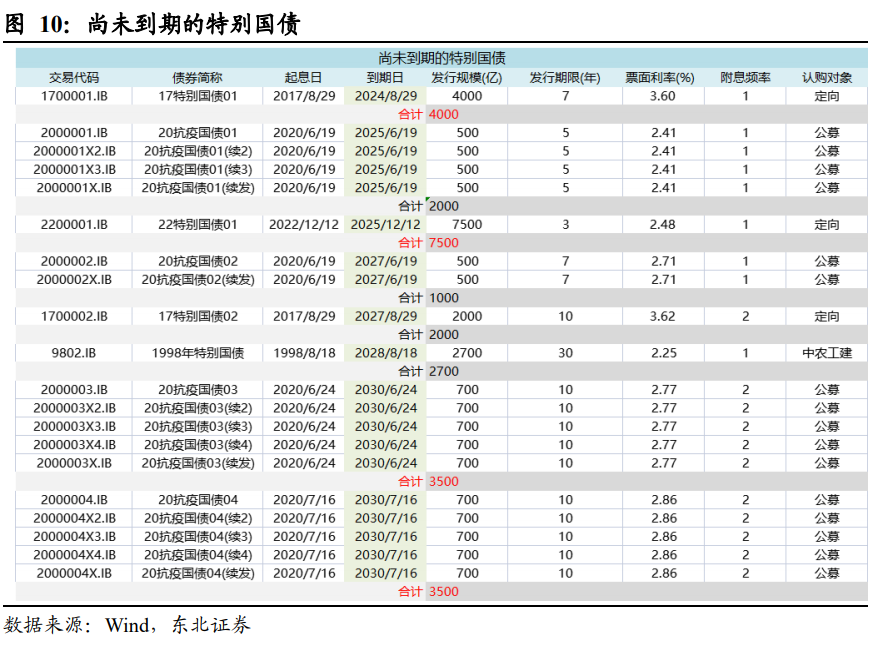Click the red subtotal 合计 4000
Image resolution: width=885 pixels, height=648 pixels.
point(428,115)
